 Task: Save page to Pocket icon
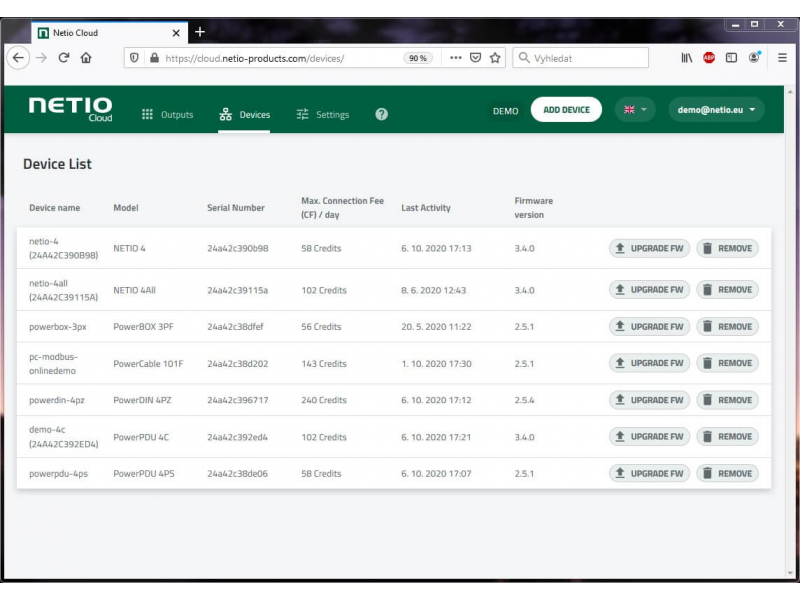coord(476,58)
